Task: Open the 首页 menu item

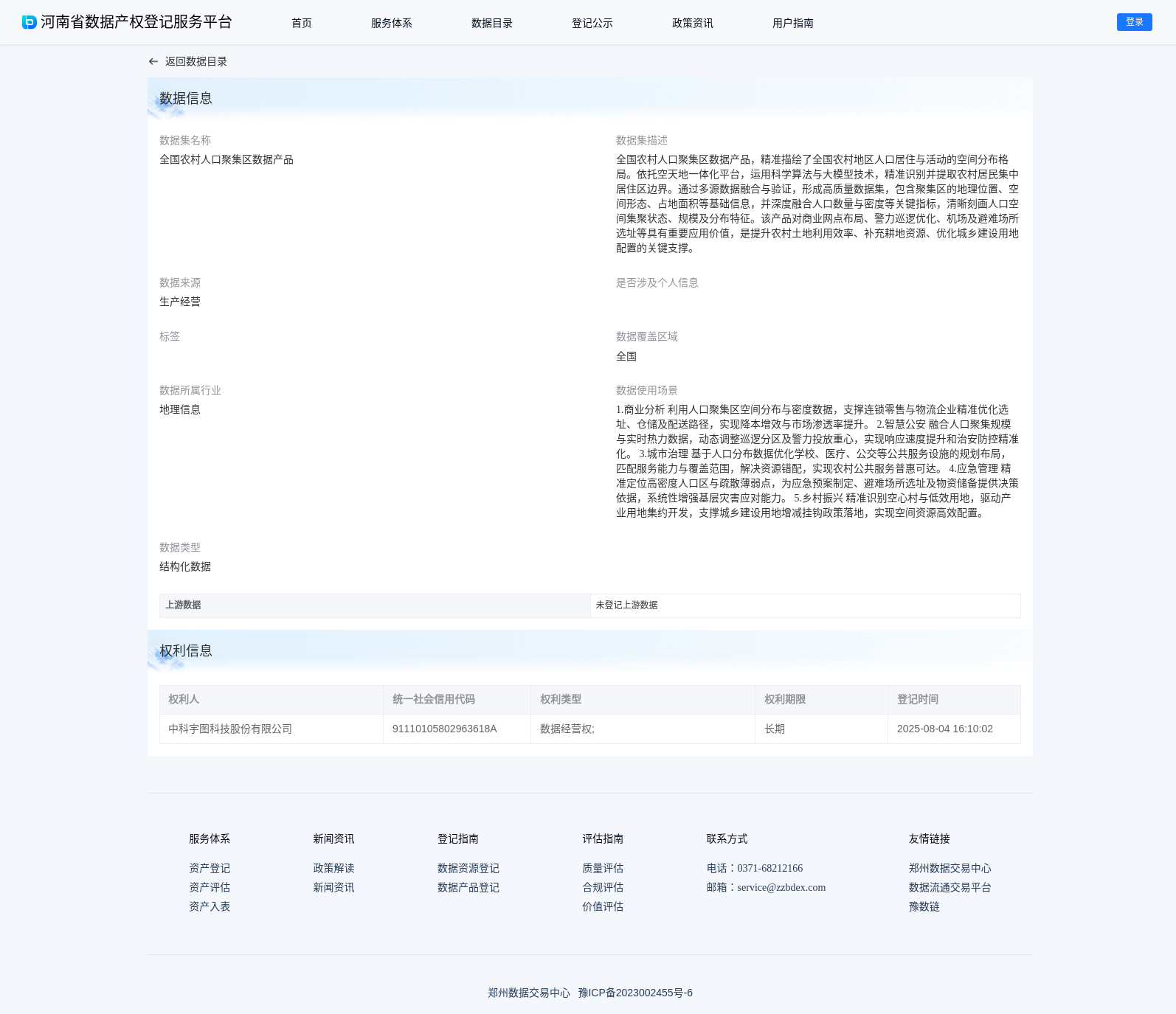Action: [302, 23]
